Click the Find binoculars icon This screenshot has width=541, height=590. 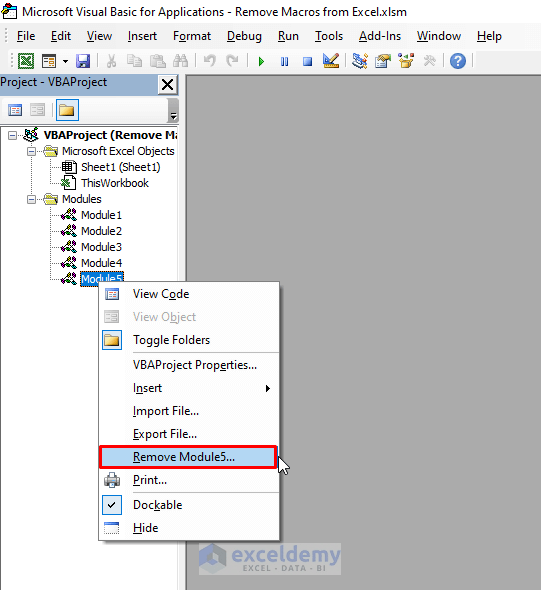[181, 61]
